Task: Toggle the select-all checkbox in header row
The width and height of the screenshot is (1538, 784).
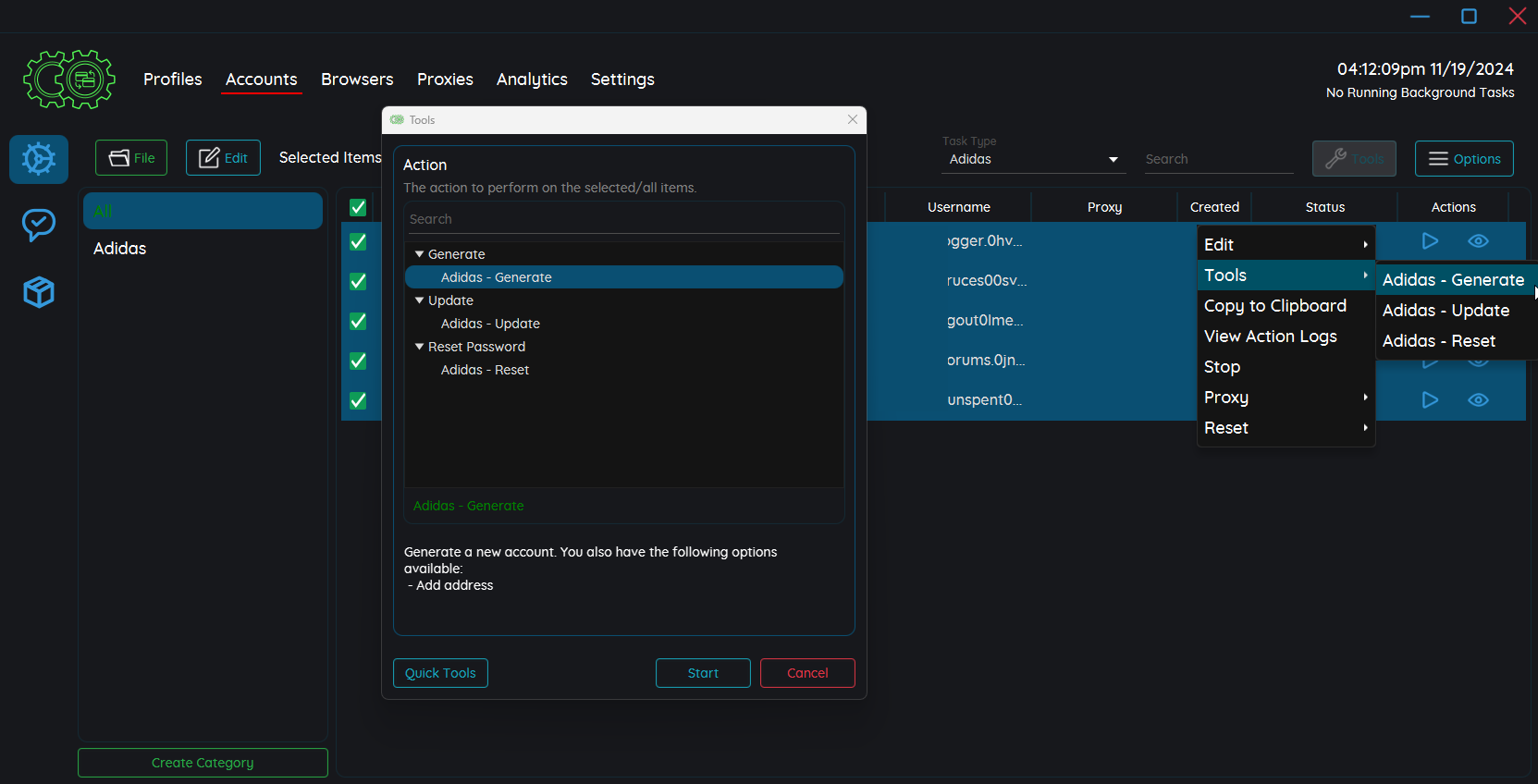Action: [358, 207]
